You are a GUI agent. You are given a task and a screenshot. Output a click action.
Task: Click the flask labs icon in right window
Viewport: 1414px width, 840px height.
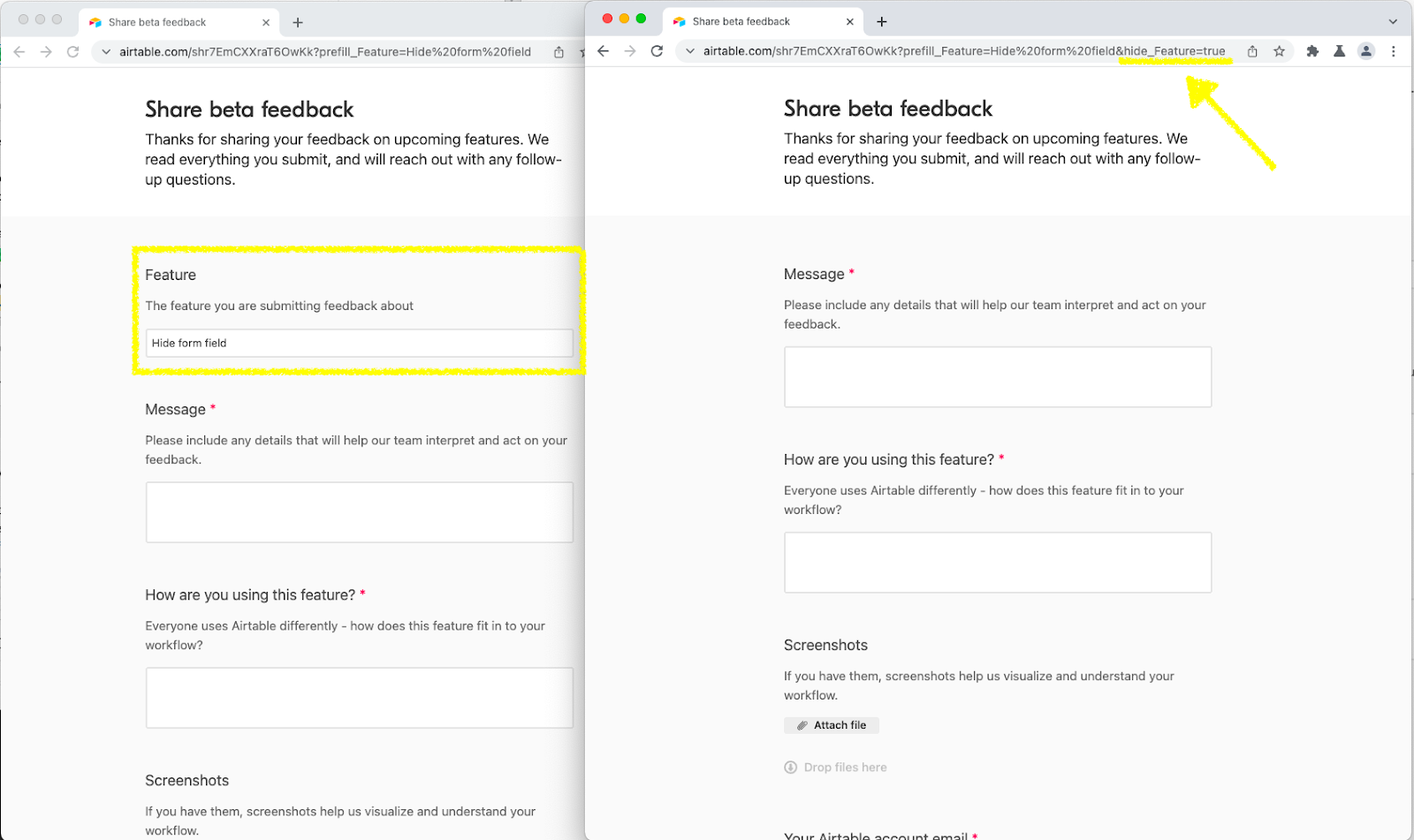[x=1340, y=51]
